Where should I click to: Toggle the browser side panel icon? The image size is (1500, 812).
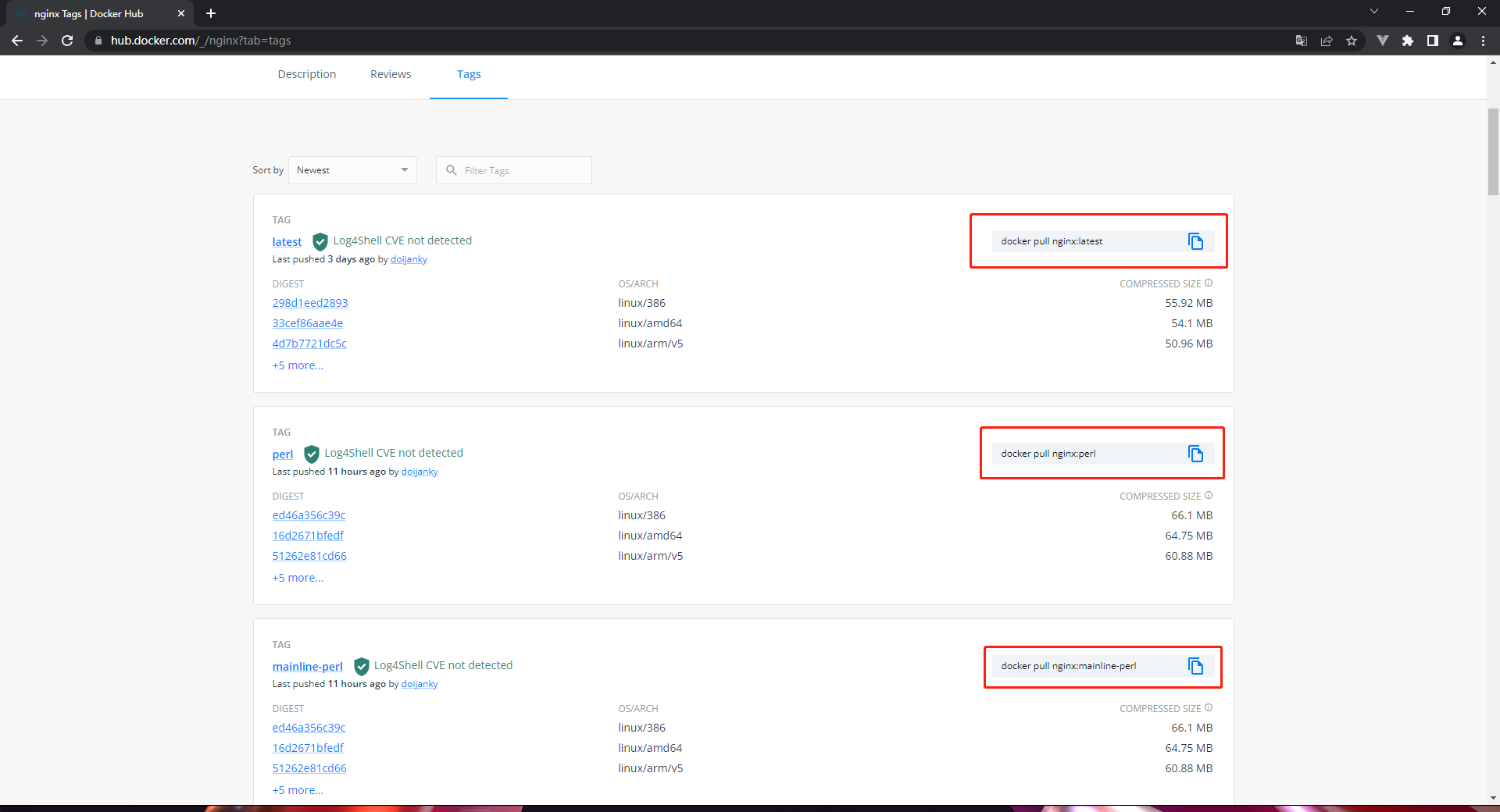point(1433,41)
